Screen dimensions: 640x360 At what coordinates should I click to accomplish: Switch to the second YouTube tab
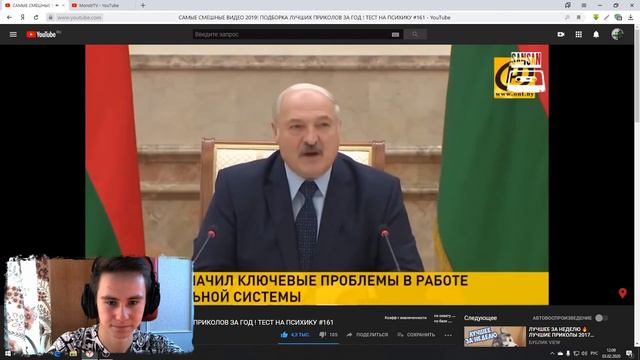point(99,5)
